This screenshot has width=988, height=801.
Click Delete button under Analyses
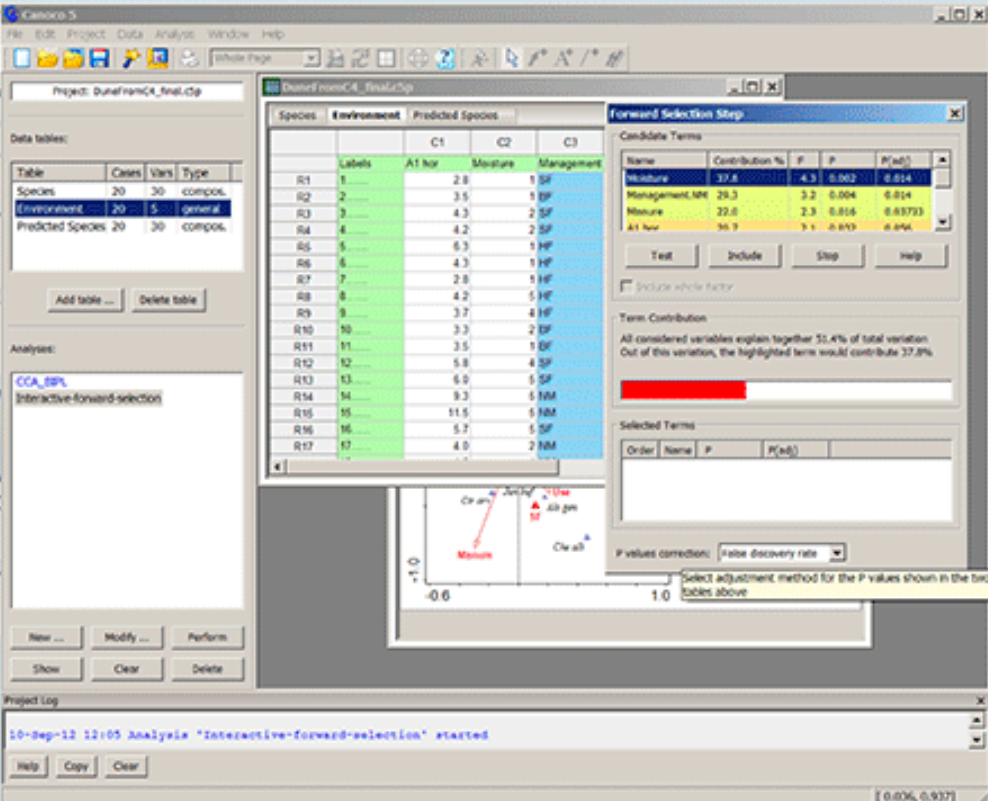207,669
